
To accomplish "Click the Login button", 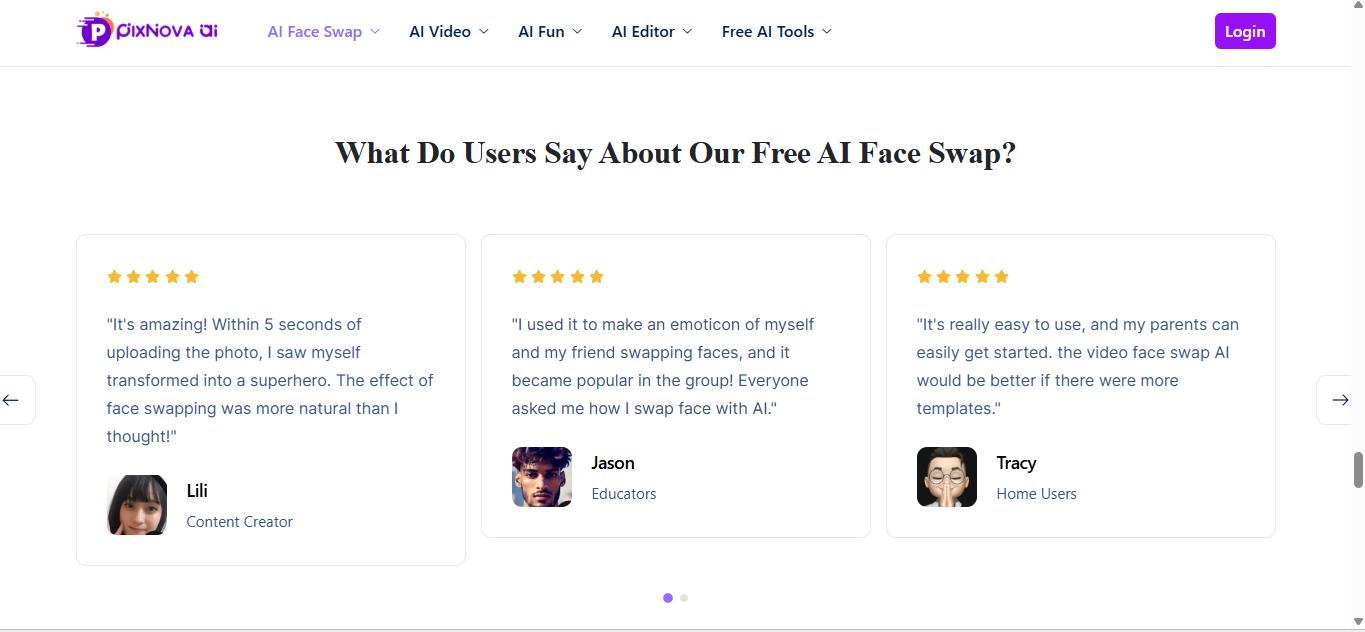I will (1245, 31).
